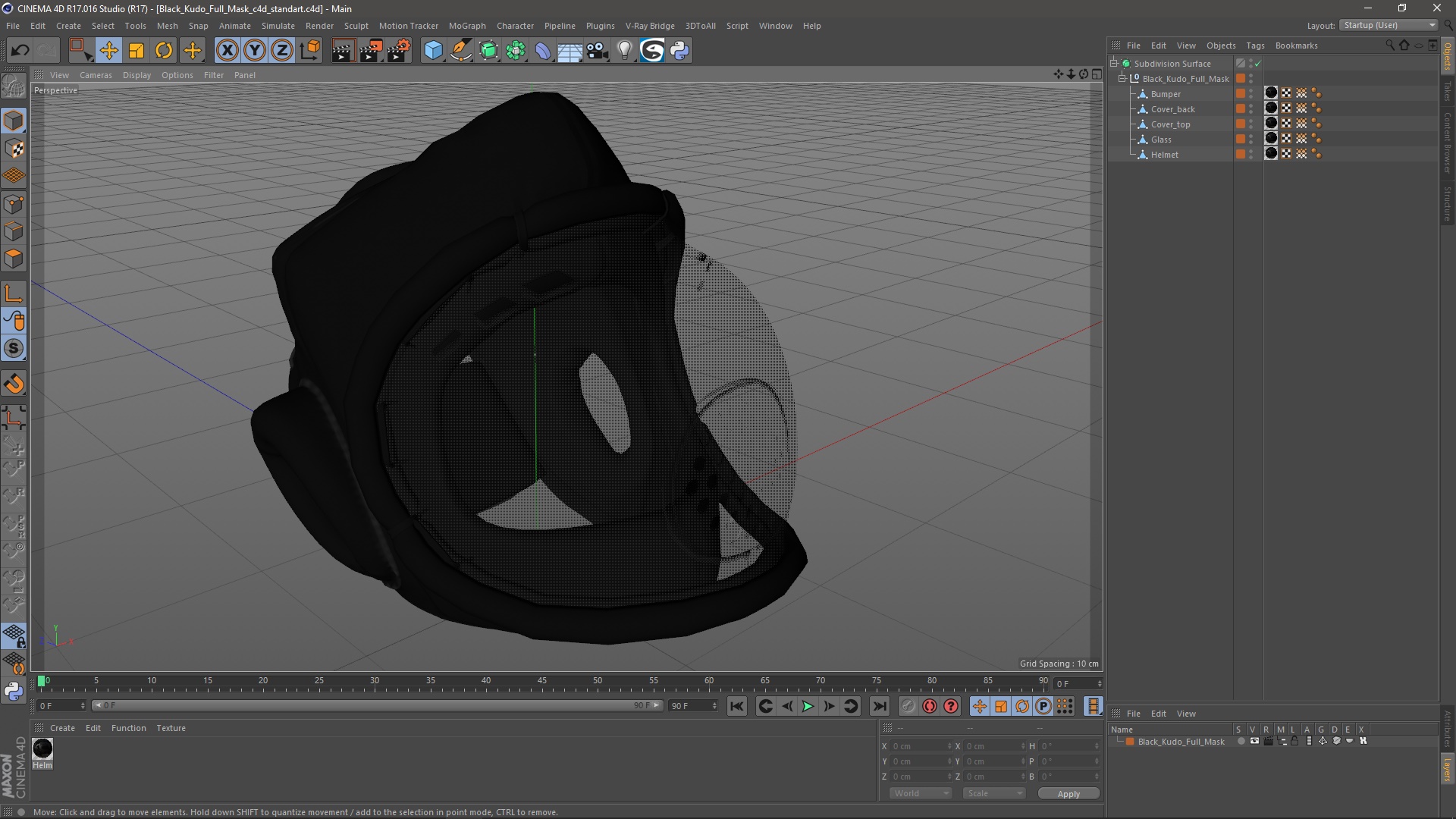Select the Glass object
1456x819 pixels.
(1161, 140)
